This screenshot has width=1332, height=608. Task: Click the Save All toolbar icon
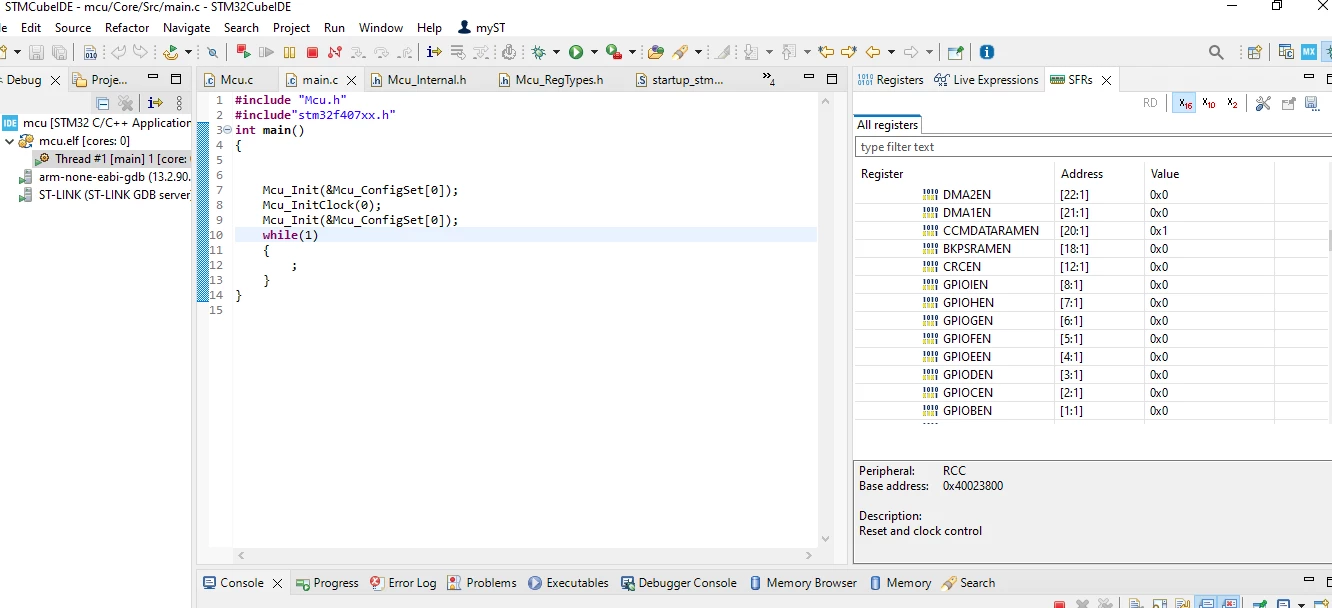pos(59,52)
